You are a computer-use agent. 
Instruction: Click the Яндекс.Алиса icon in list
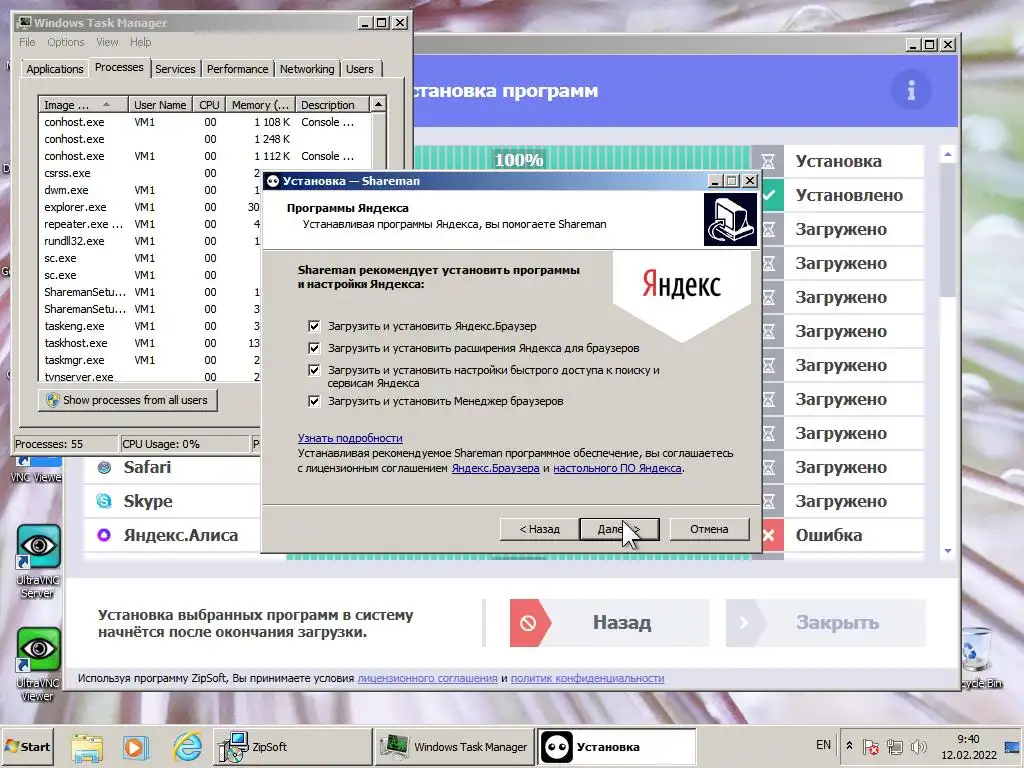[104, 535]
